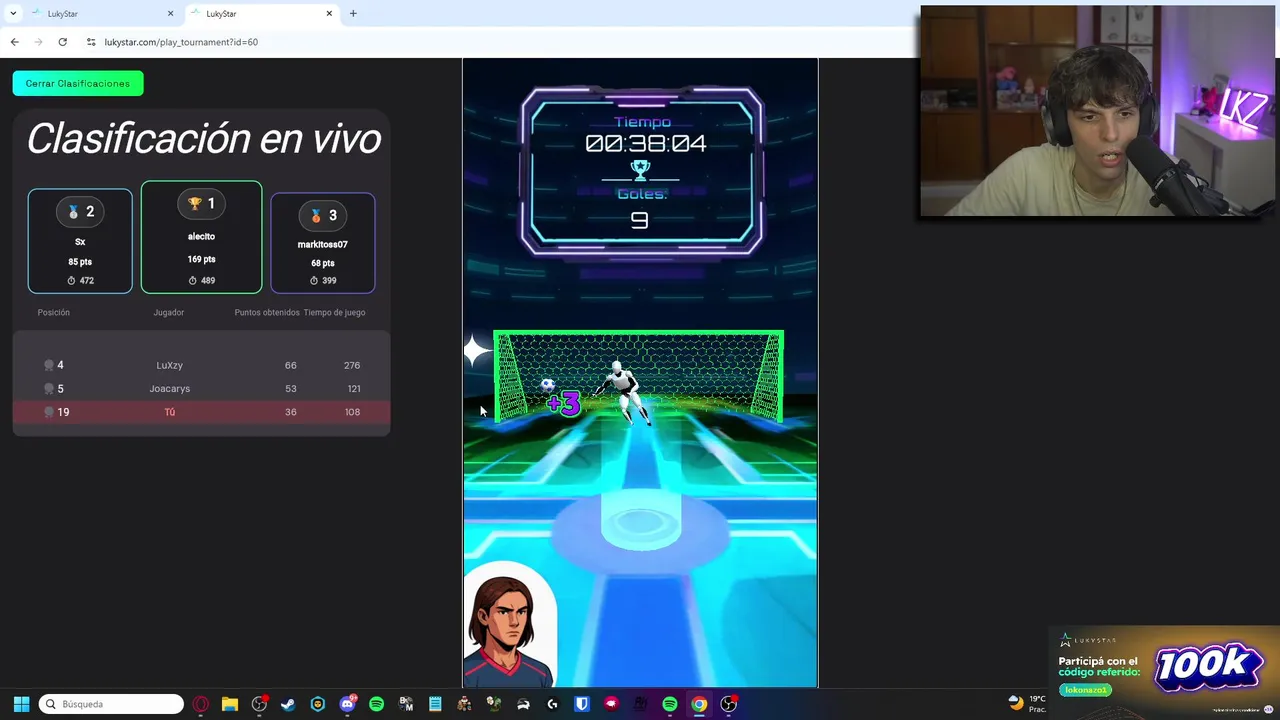Image resolution: width=1280 pixels, height=720 pixels.
Task: Open Logitech G HUB from the taskbar
Action: tap(552, 704)
